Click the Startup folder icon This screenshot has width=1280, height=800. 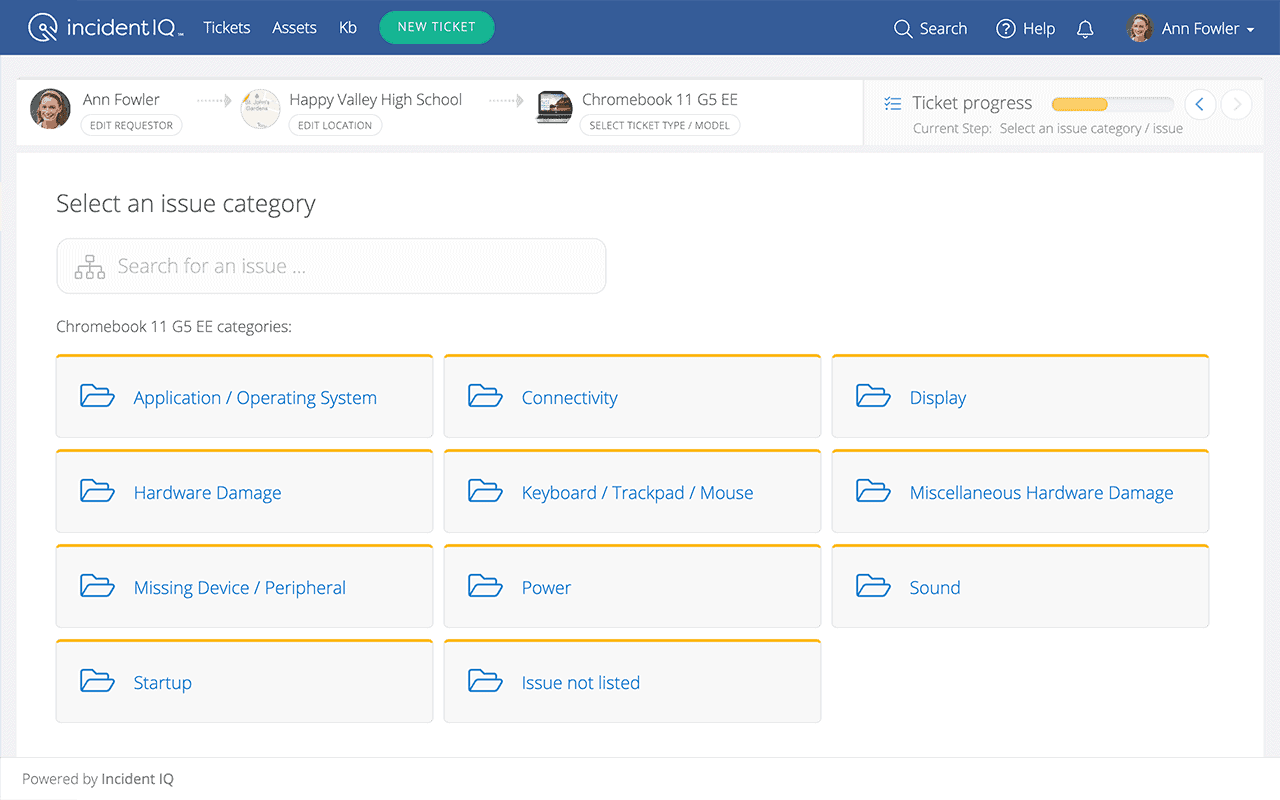coord(97,681)
